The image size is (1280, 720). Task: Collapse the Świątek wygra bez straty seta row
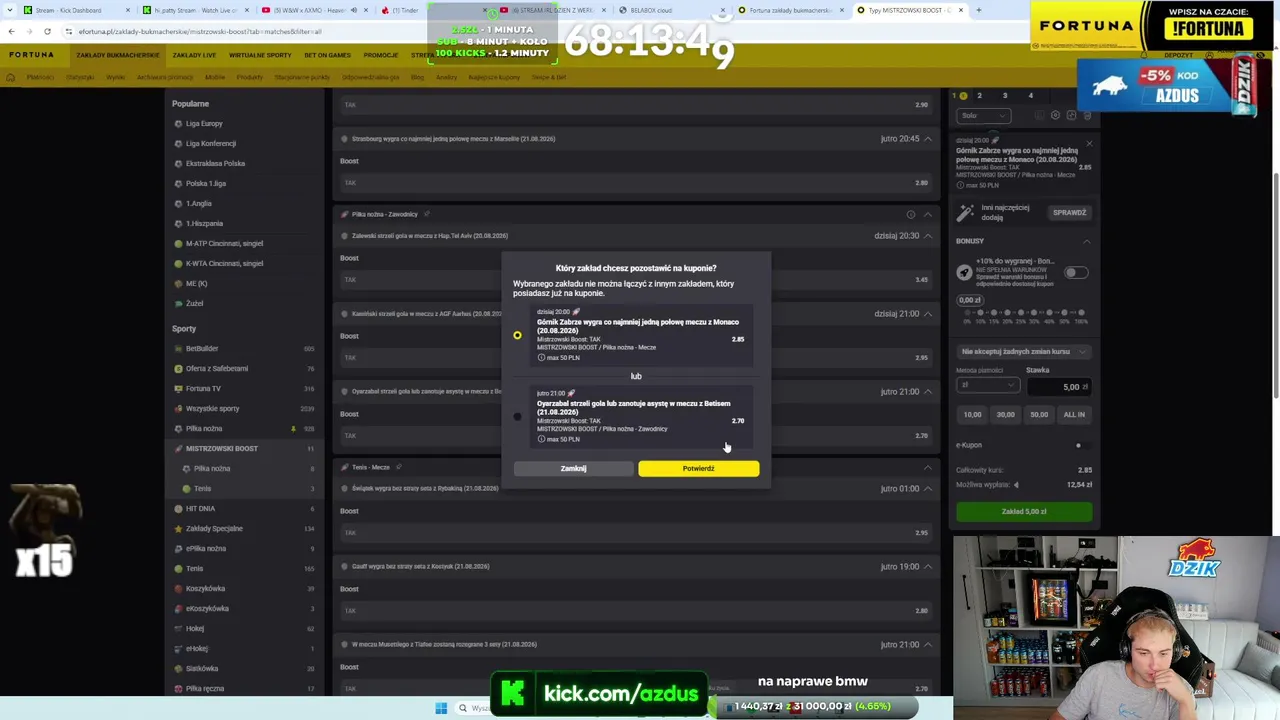point(928,489)
